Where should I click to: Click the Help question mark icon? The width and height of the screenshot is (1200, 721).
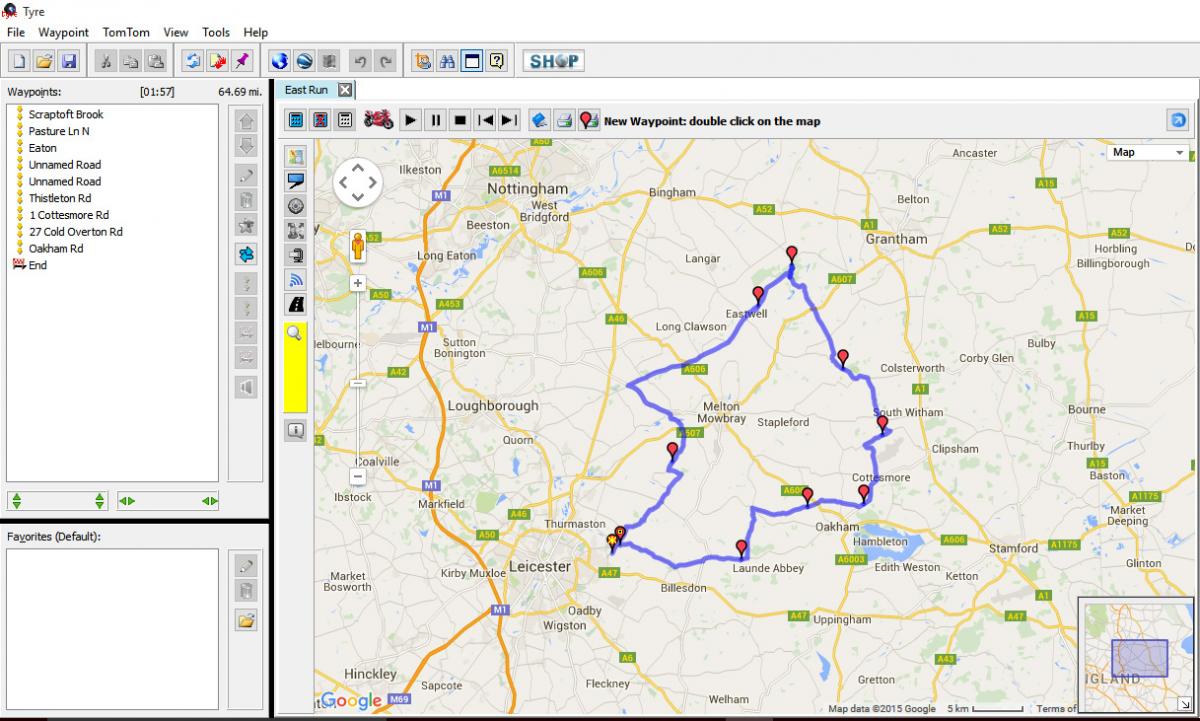pos(497,62)
